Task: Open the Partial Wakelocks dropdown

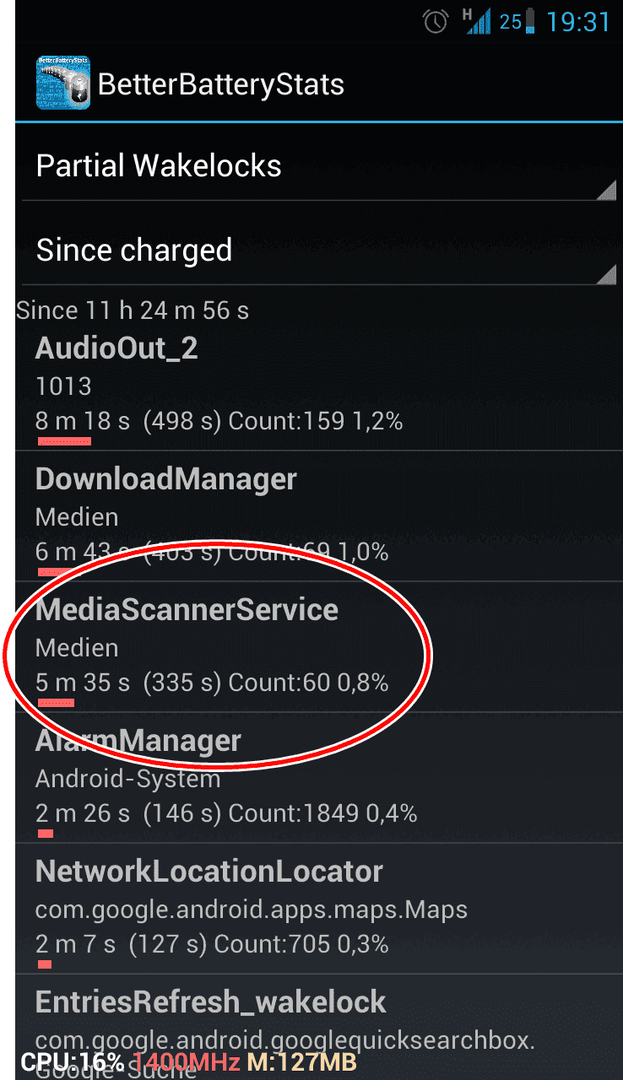Action: pyautogui.click(x=319, y=167)
